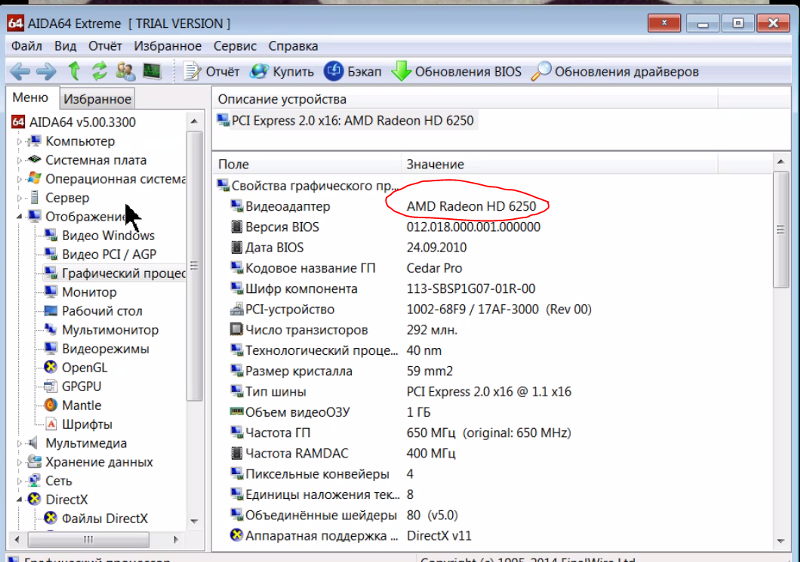Screen dimensions: 800x562
Task: Open Обновления драйверов in toolbar
Action: click(x=615, y=71)
